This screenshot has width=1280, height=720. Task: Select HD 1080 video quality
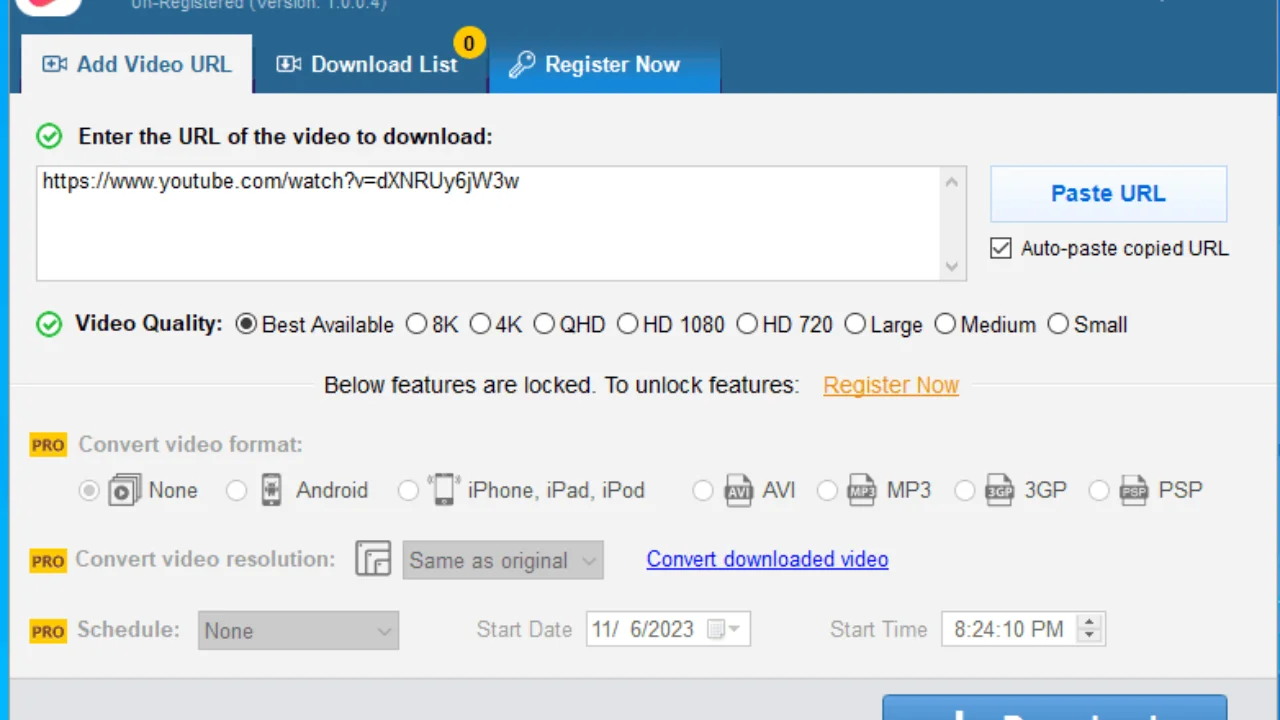pos(627,325)
